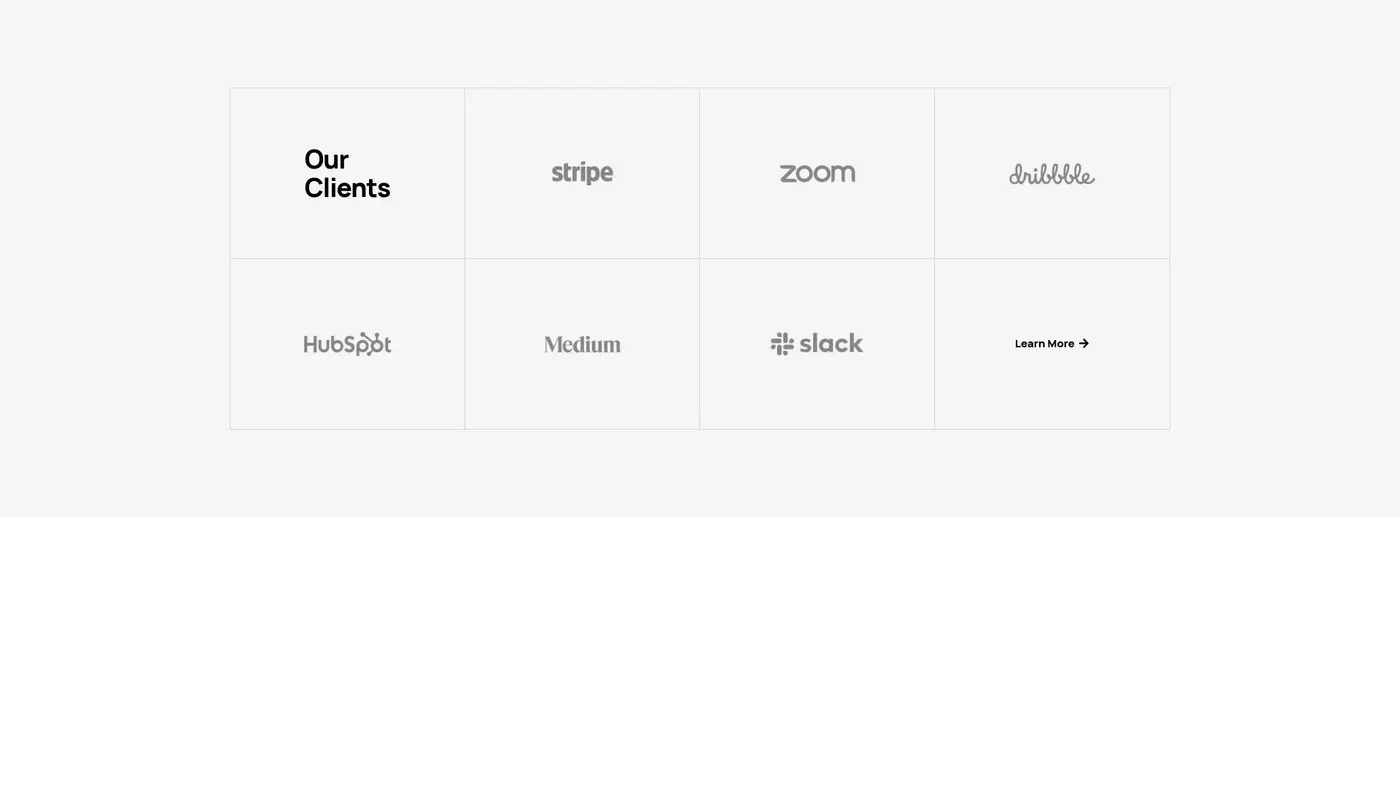Click the word "Our" in the heading
This screenshot has width=1400, height=788.
[326, 160]
